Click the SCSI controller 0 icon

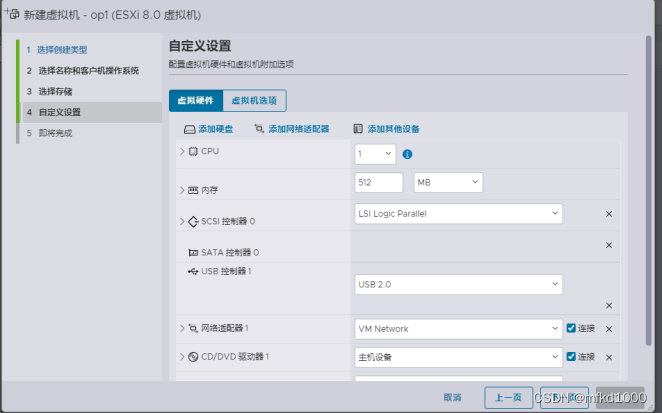click(193, 221)
